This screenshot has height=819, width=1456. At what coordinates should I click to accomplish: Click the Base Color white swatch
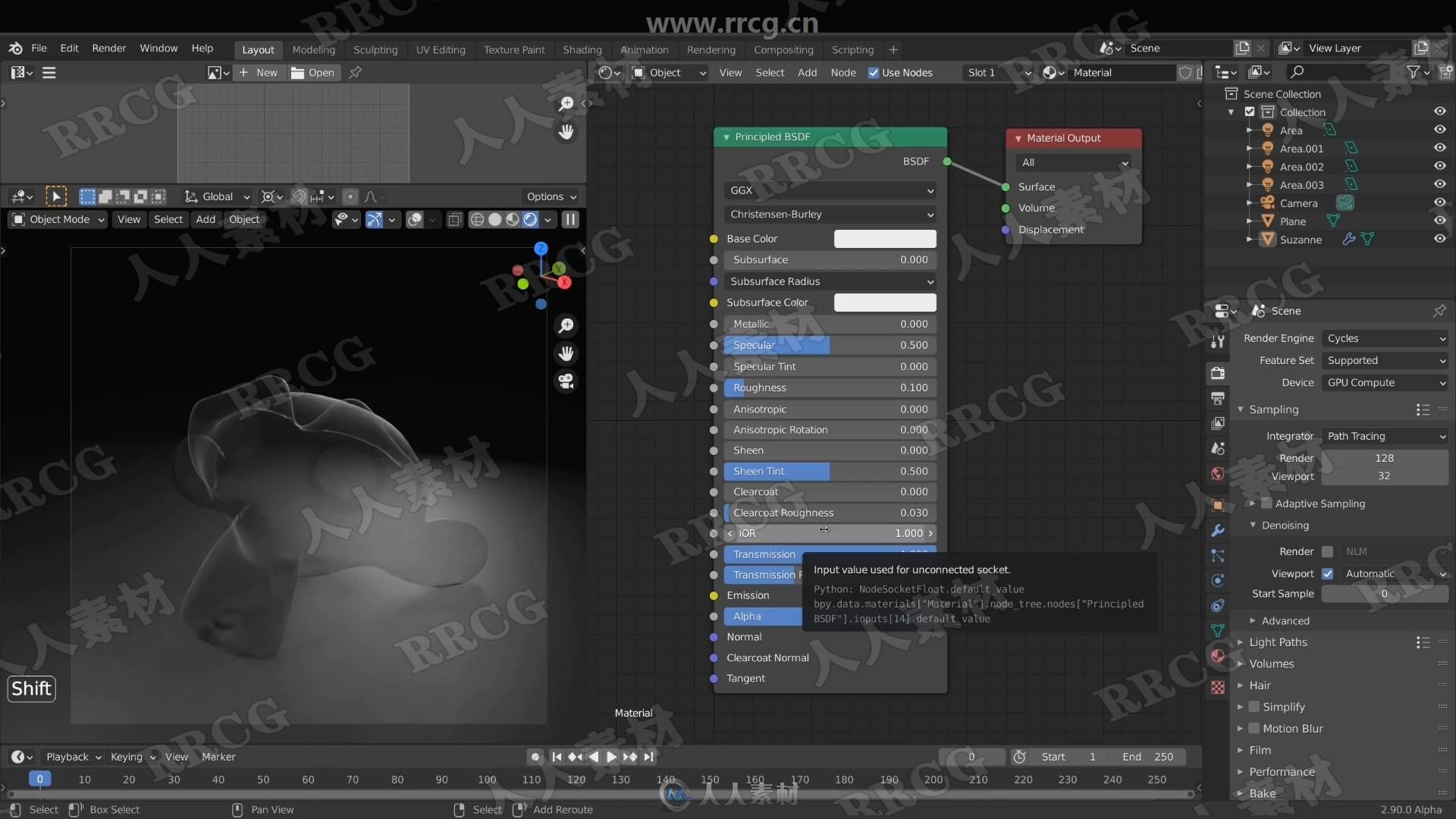884,238
